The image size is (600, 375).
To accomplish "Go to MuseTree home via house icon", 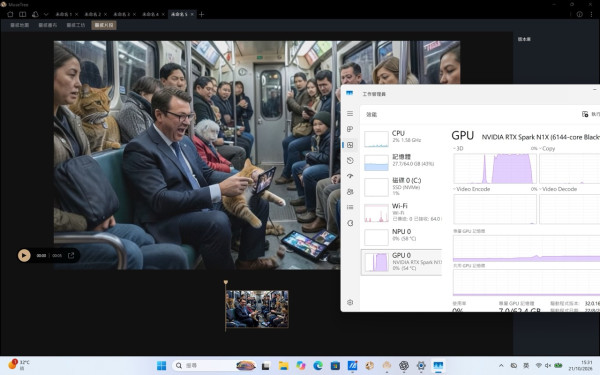I will (x=10, y=14).
